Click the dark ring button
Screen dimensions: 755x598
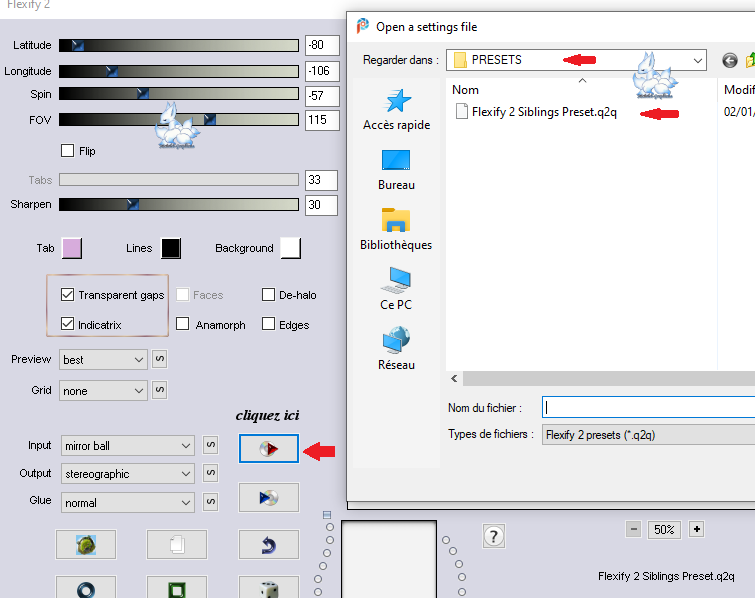pyautogui.click(x=86, y=587)
